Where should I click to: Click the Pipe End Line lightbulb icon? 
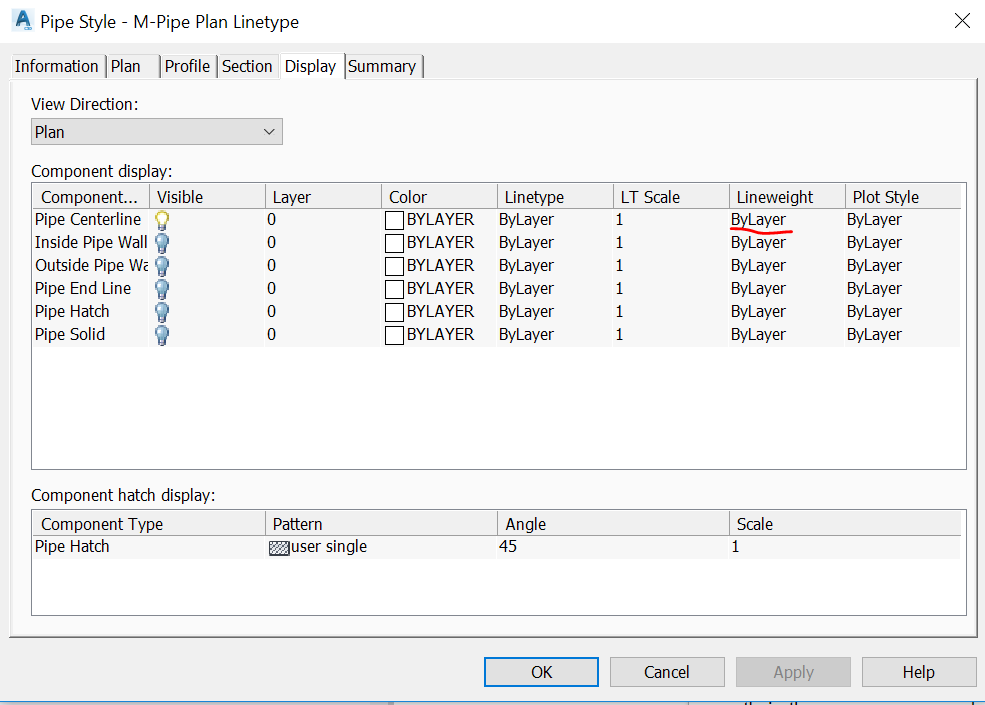point(161,288)
